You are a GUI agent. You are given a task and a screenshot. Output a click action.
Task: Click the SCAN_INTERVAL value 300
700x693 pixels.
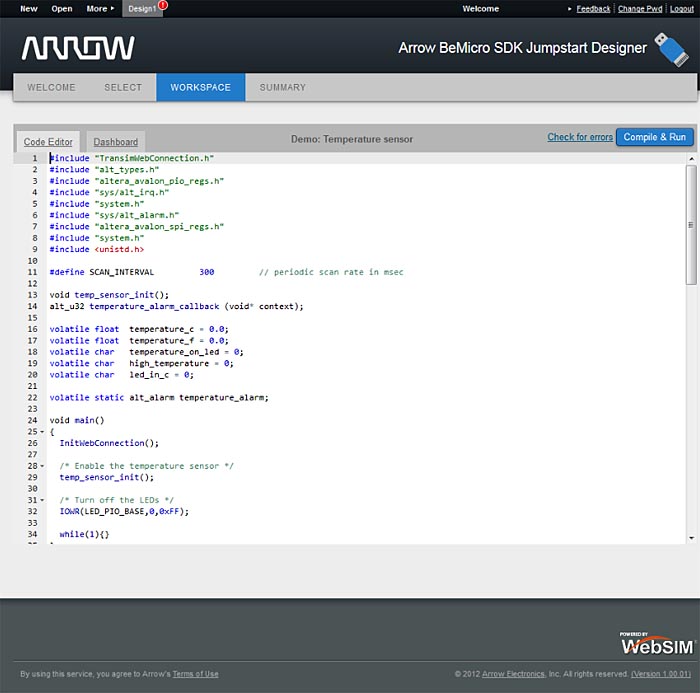pyautogui.click(x=207, y=272)
